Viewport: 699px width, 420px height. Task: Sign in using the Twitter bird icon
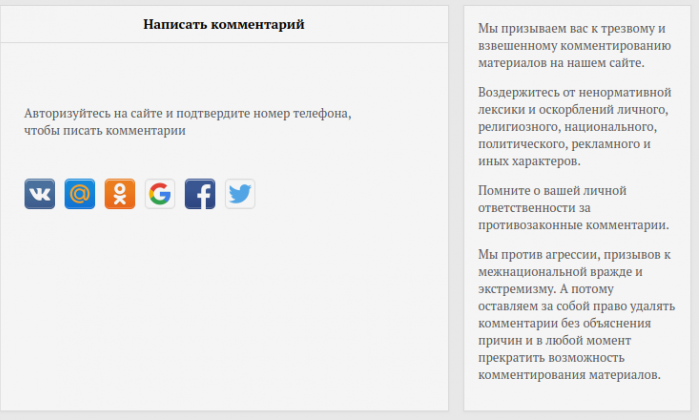pyautogui.click(x=240, y=194)
